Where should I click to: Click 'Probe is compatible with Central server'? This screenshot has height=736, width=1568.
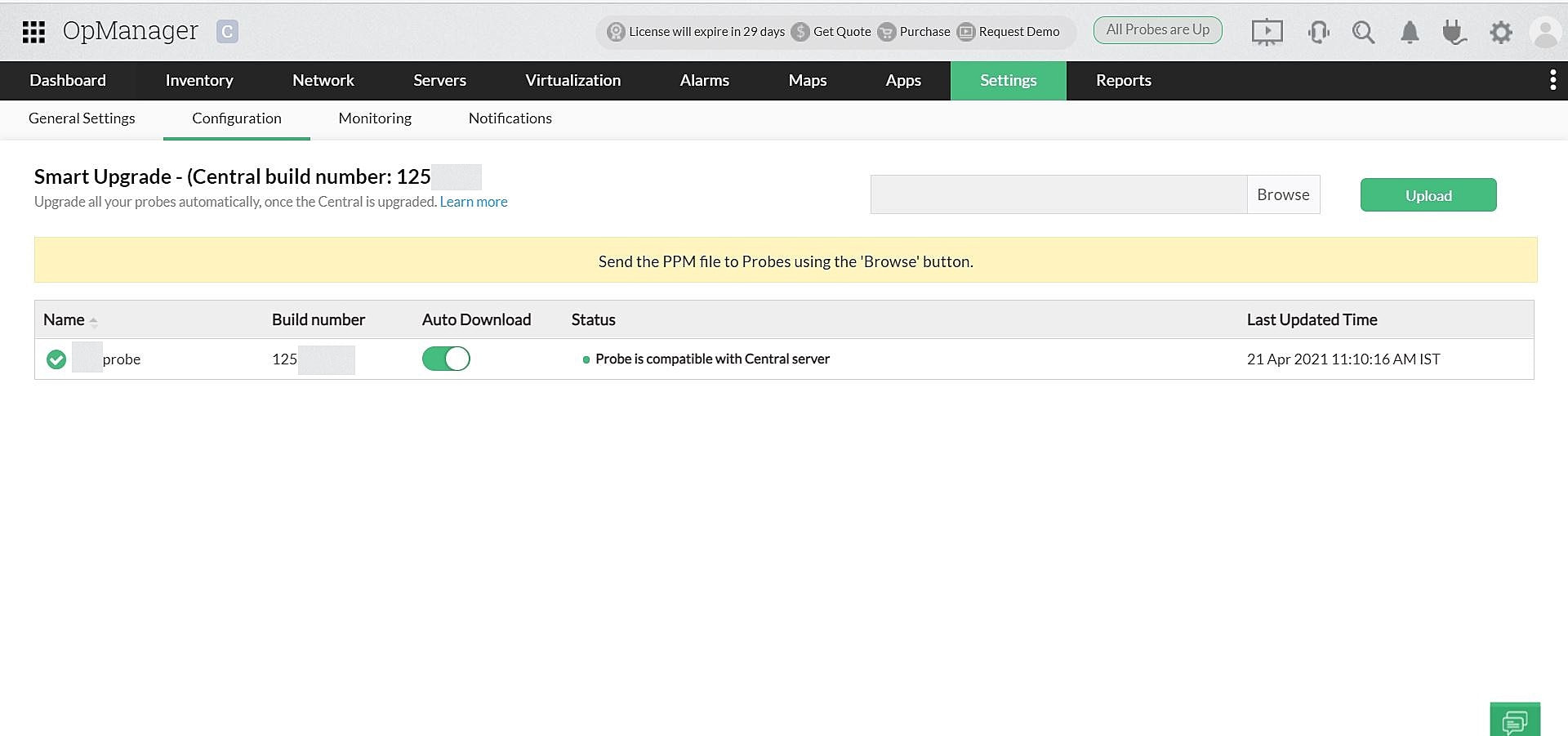[x=712, y=359]
